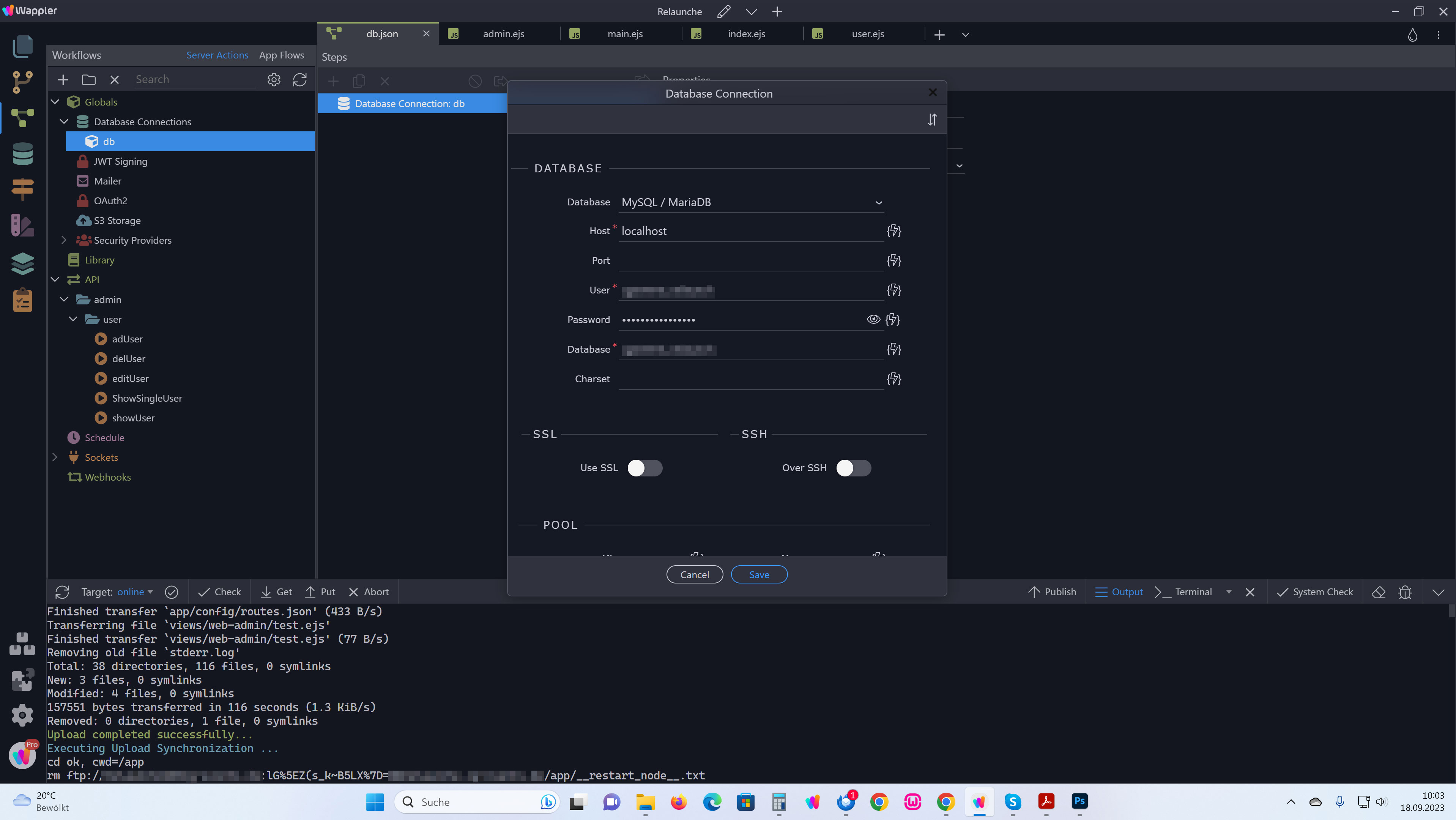Enable the Over SSH toggle
1456x820 pixels.
[x=853, y=468]
